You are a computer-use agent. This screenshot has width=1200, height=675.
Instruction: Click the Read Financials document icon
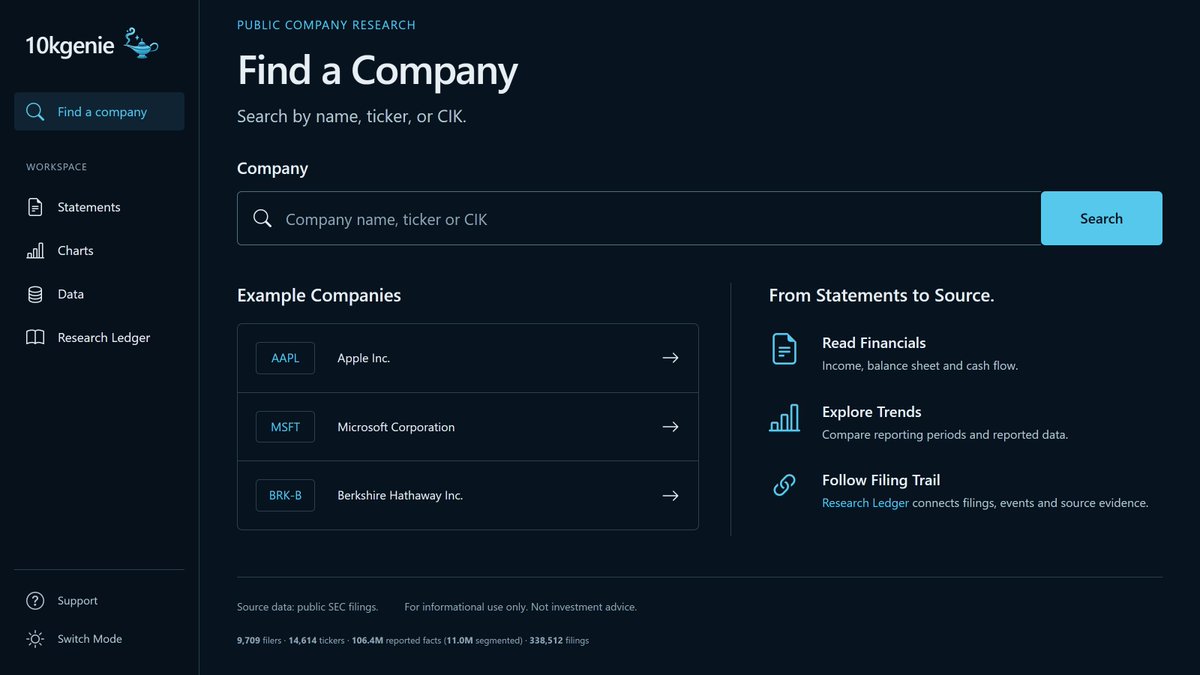click(x=784, y=349)
